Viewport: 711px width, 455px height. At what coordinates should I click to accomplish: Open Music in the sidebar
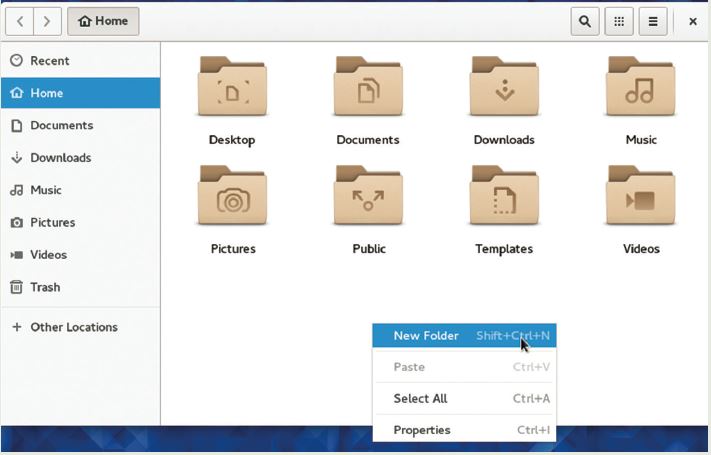(x=81, y=190)
